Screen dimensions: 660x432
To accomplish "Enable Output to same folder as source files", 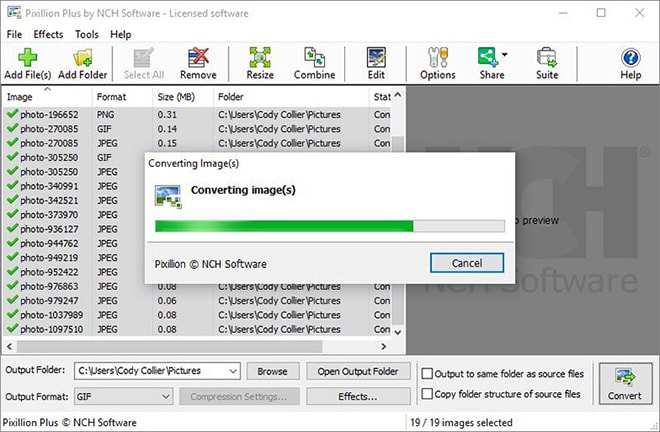I will (x=427, y=373).
